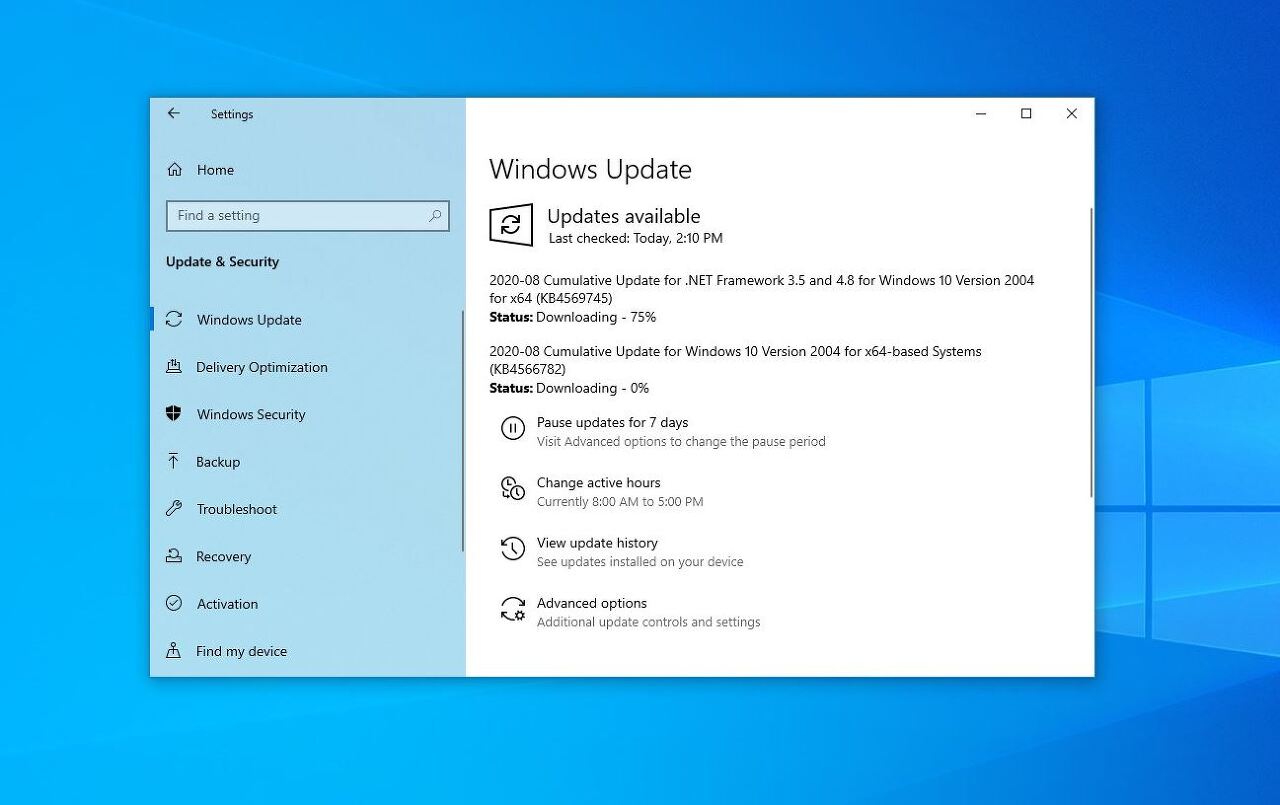This screenshot has width=1280, height=805.
Task: Focus the Find a setting search box
Action: tap(307, 215)
